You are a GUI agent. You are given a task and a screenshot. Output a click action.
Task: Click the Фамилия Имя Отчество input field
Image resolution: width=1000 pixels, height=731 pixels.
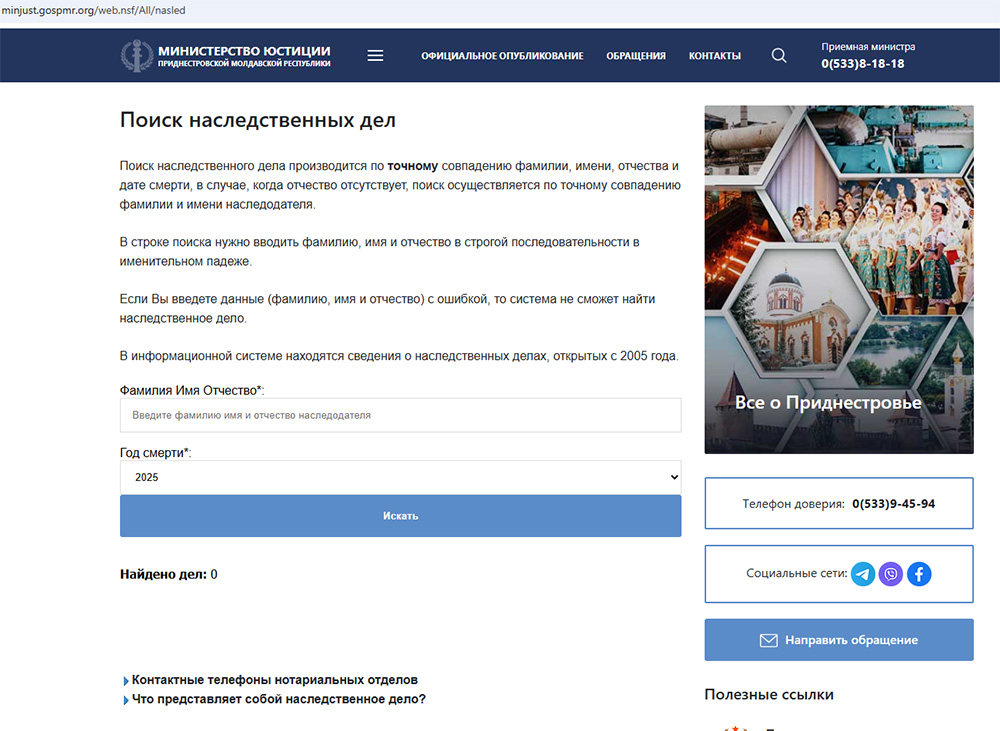click(400, 415)
